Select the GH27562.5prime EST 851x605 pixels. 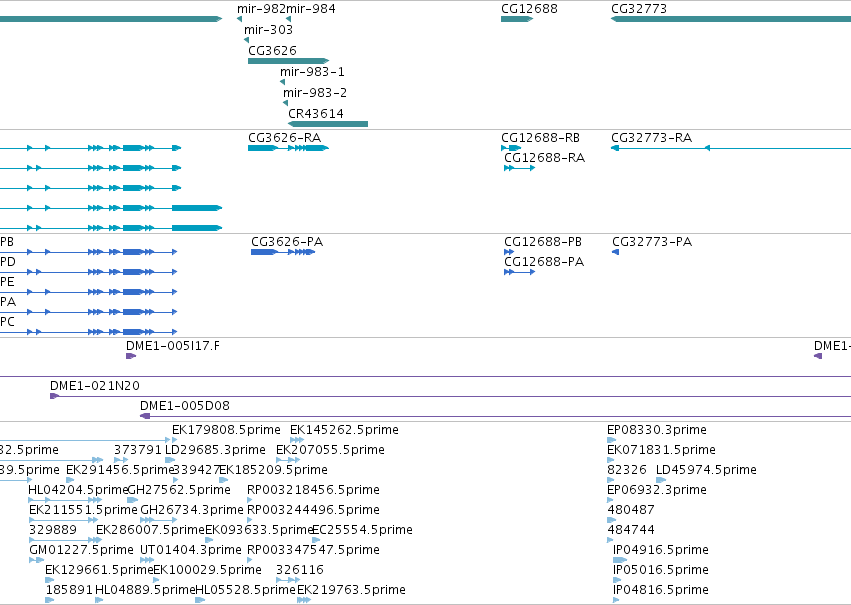[132, 500]
